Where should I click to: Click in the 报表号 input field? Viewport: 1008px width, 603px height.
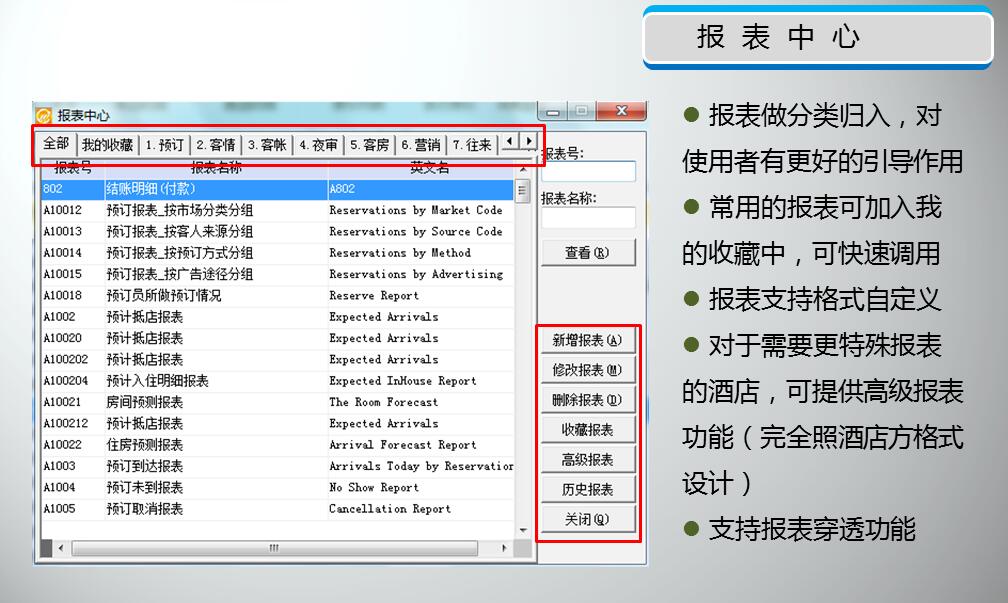coord(588,171)
